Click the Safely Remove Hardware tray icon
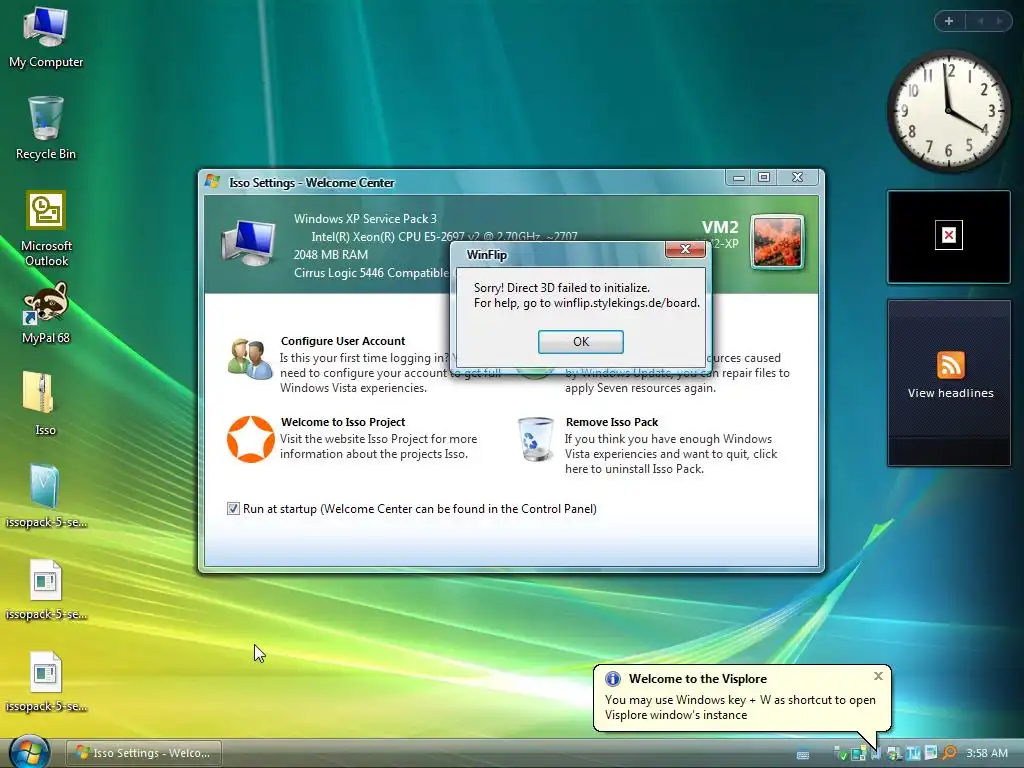Image resolution: width=1024 pixels, height=768 pixels. (x=840, y=753)
